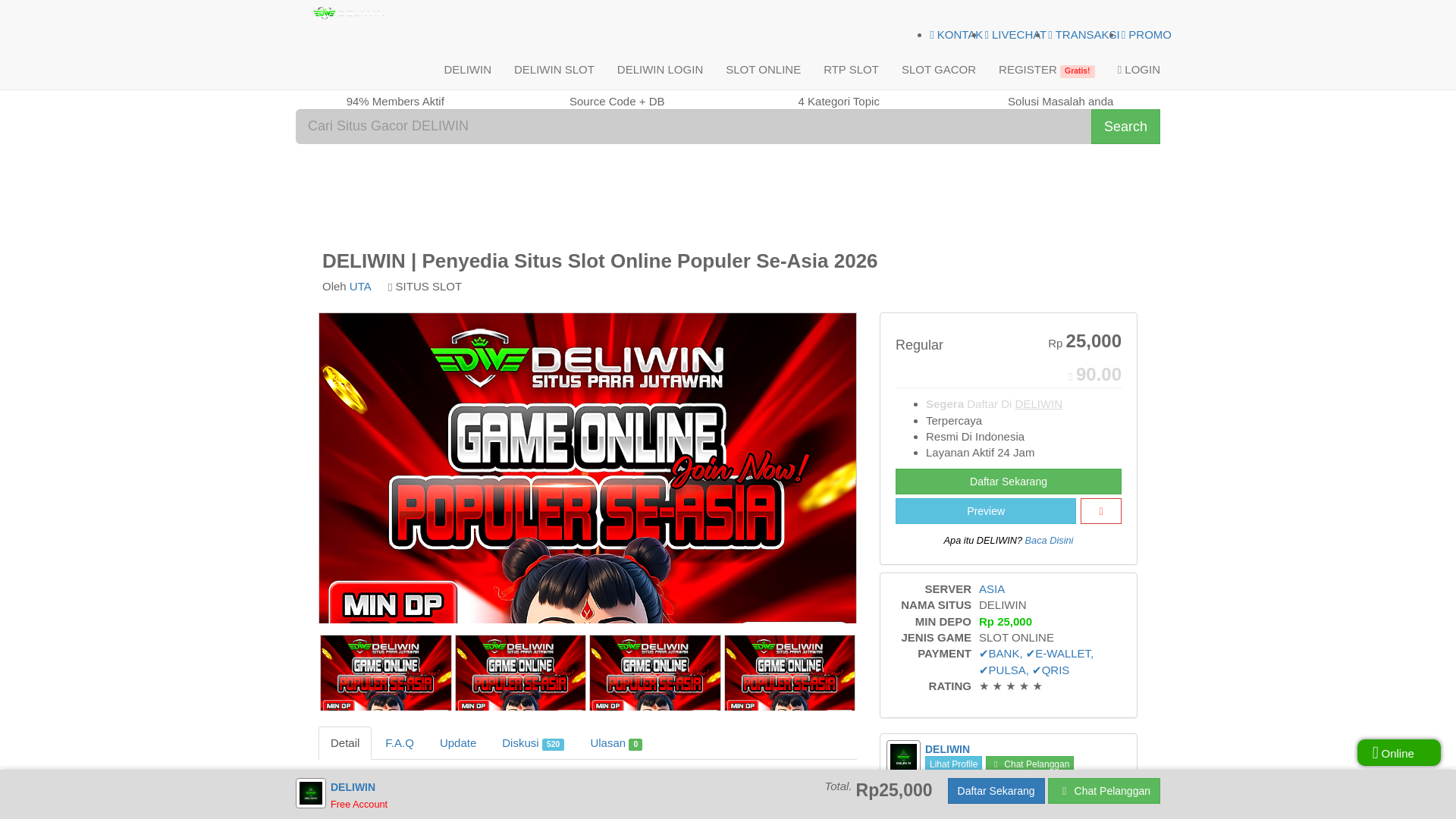Screen dimensions: 1456x819
Task: Open the green Online chat widget
Action: [x=1398, y=753]
